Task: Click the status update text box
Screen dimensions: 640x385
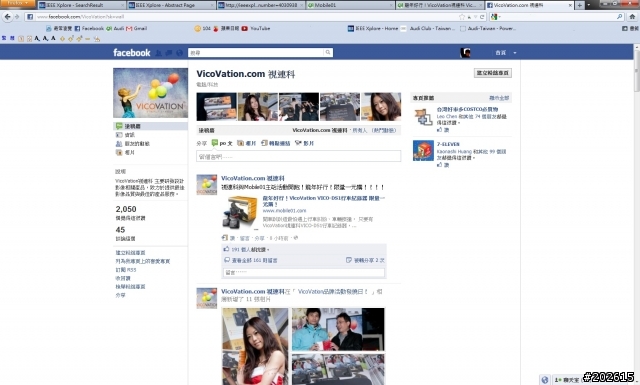Action: click(298, 156)
